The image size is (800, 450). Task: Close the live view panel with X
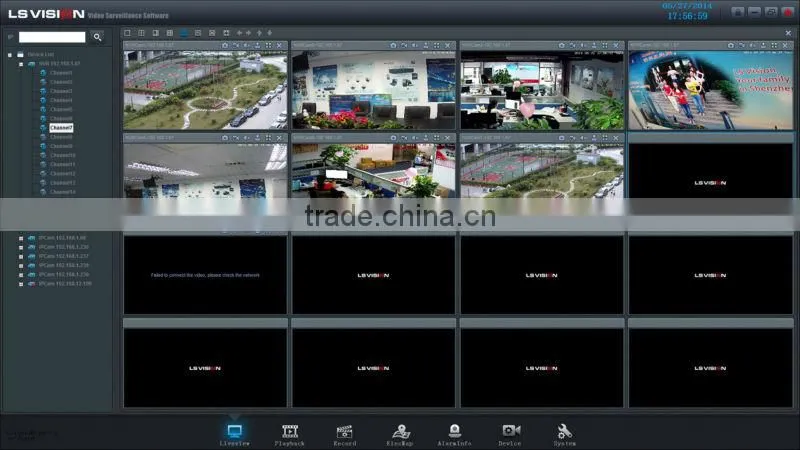[x=788, y=33]
